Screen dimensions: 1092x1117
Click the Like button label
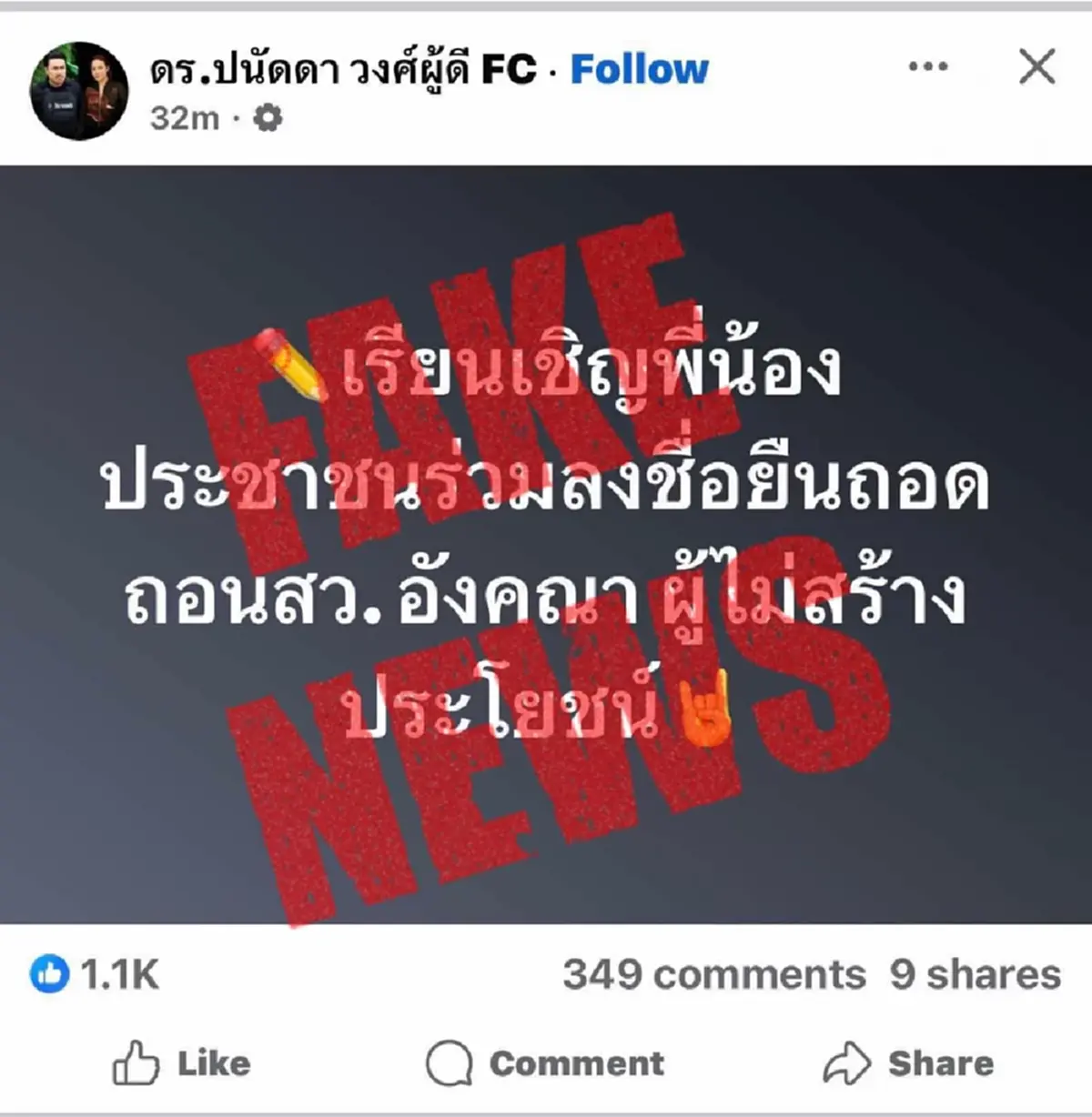(x=214, y=1063)
